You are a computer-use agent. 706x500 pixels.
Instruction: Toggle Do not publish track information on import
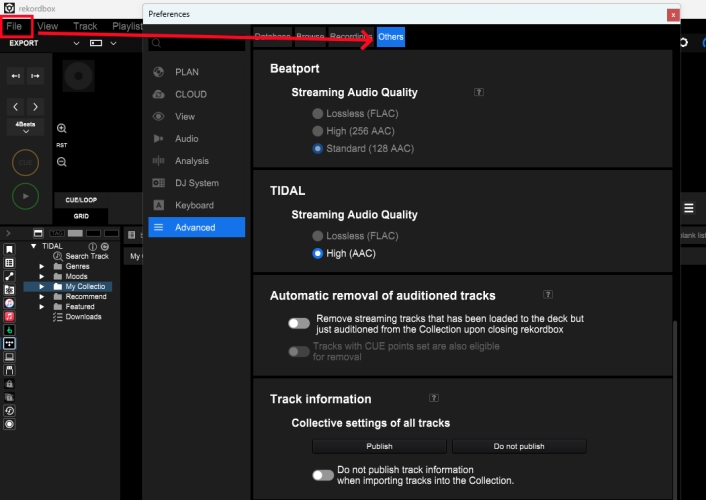(x=323, y=475)
